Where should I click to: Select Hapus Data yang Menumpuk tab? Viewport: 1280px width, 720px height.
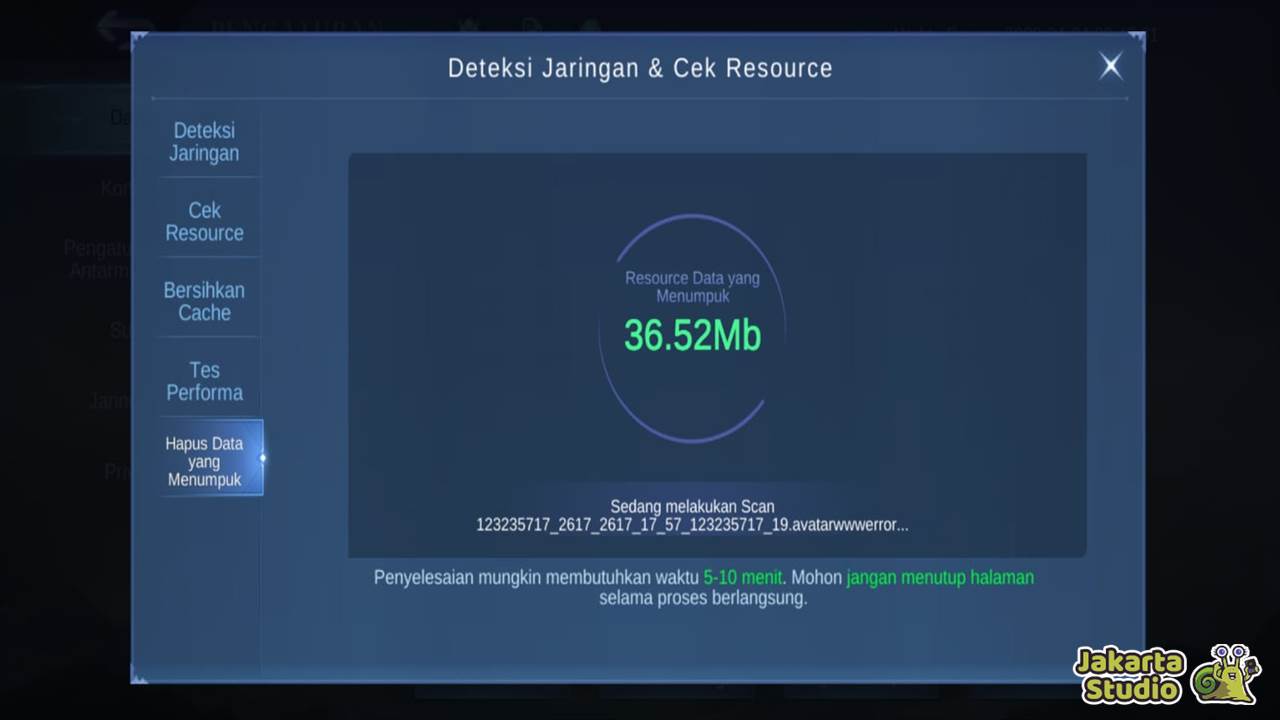[211, 458]
